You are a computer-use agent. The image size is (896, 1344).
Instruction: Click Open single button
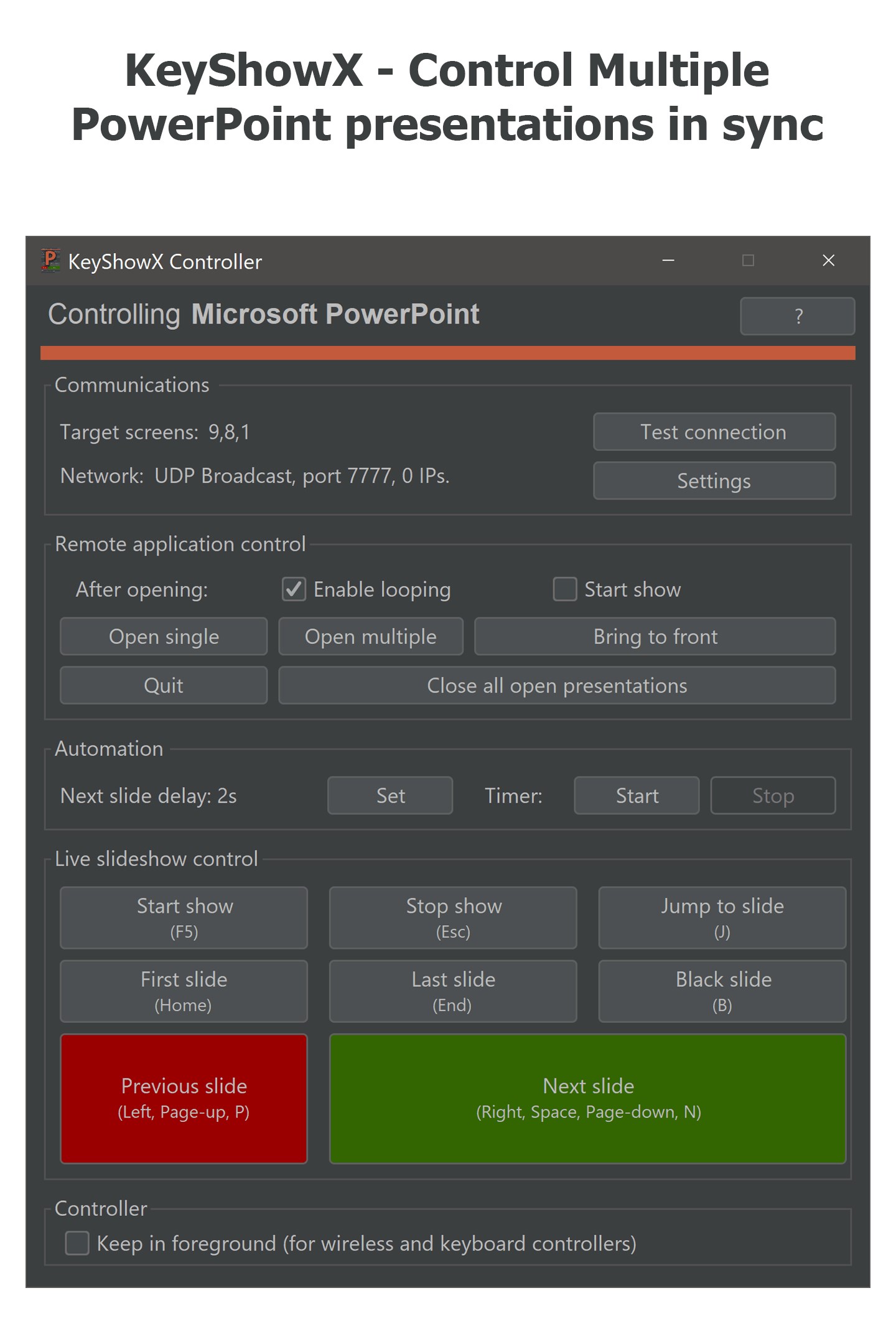tap(164, 637)
